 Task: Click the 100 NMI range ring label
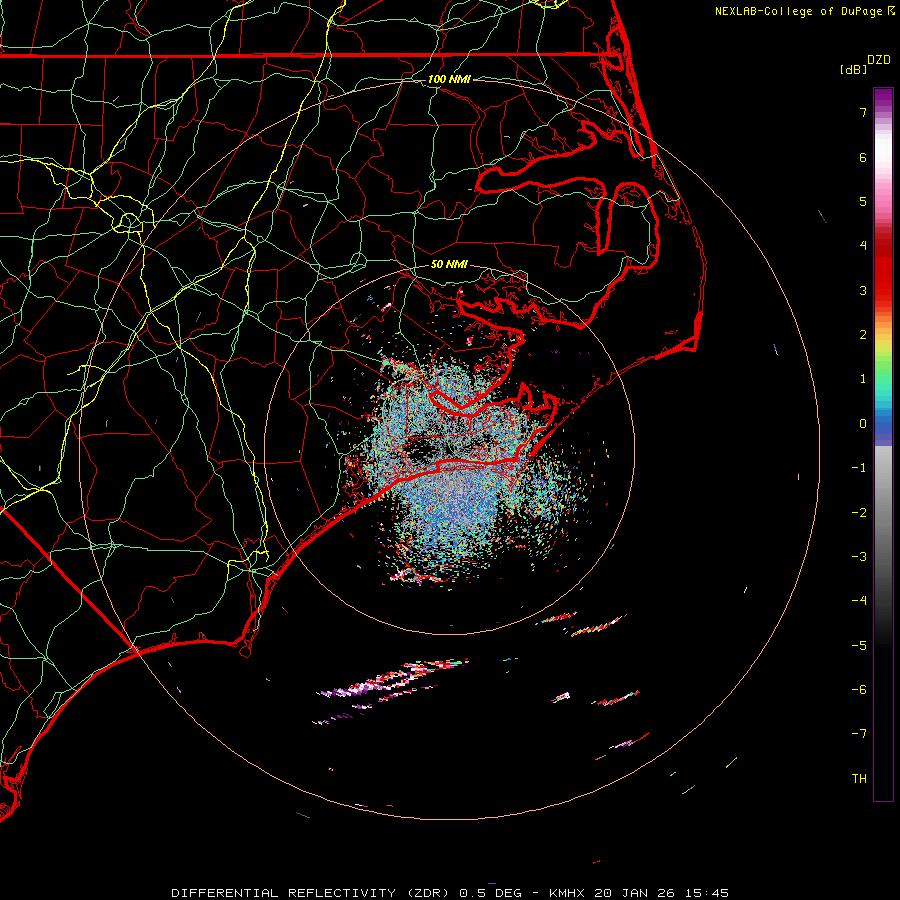click(449, 79)
